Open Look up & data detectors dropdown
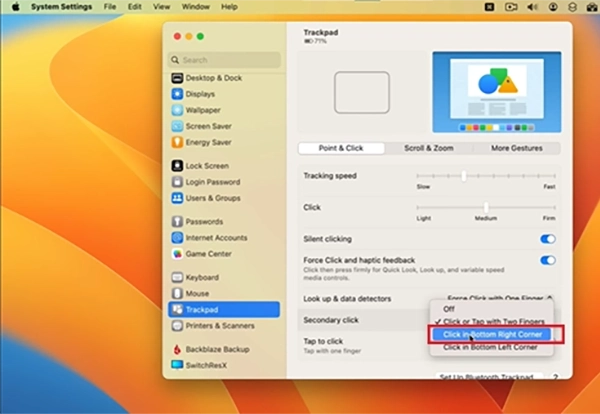The width and height of the screenshot is (600, 414). [x=500, y=298]
